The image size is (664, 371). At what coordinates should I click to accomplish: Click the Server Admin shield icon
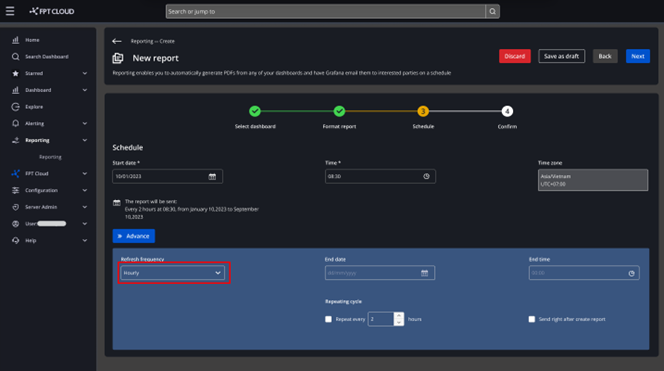(16, 207)
